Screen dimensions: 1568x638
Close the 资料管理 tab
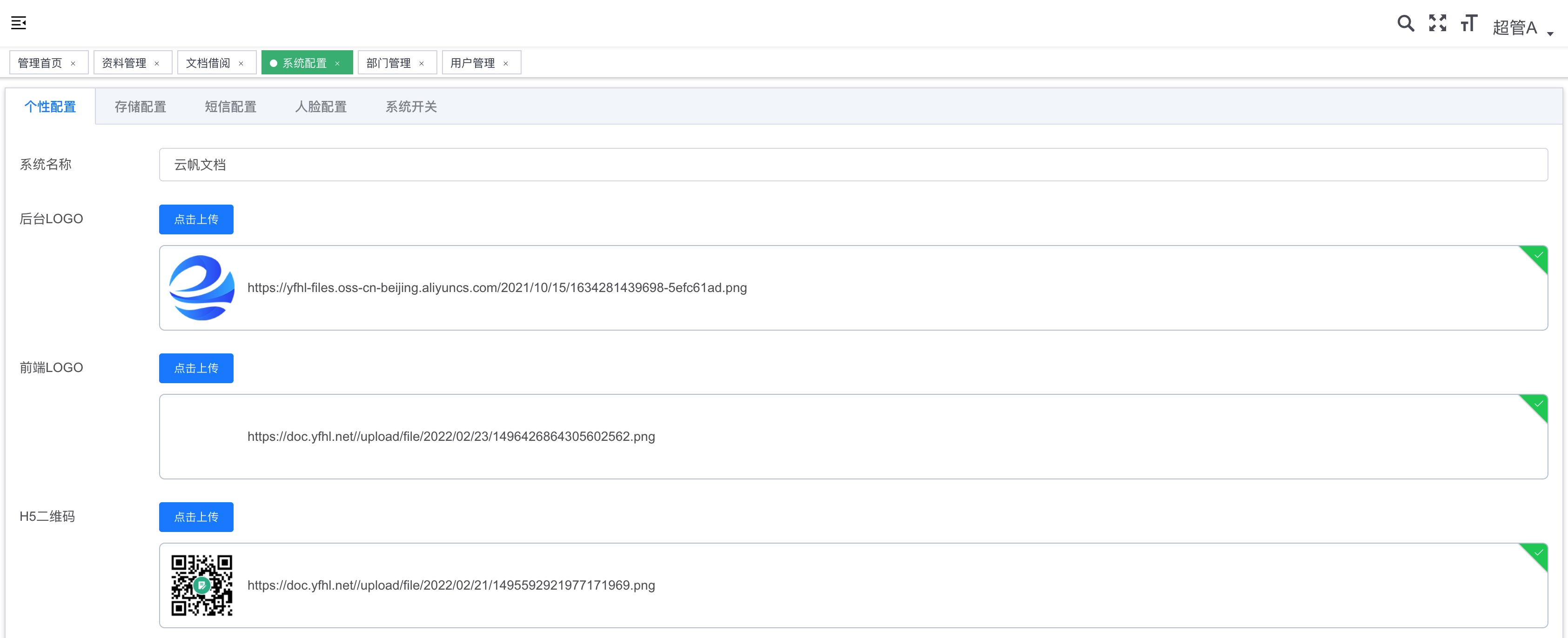[157, 63]
